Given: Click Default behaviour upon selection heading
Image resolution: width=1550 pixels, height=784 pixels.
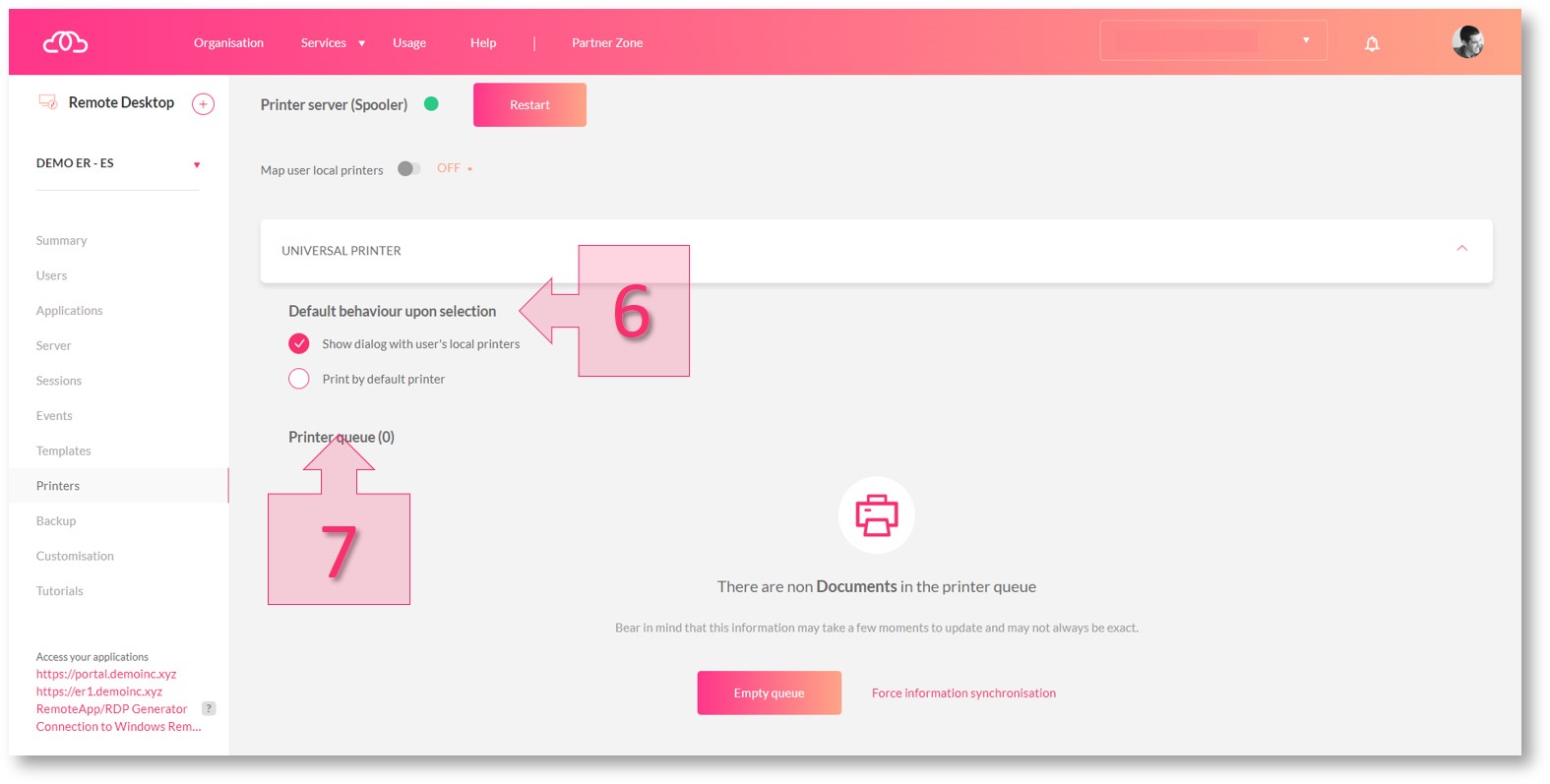Looking at the screenshot, I should (392, 311).
